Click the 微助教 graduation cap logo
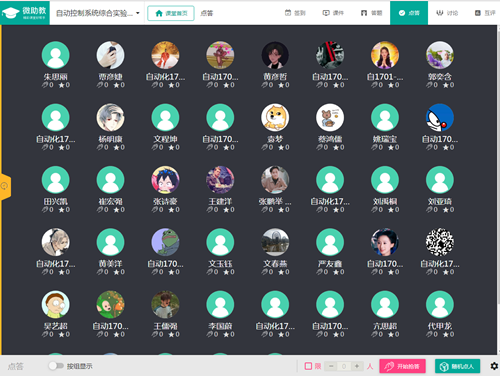Viewport: 500px width, 376px height. [25, 13]
